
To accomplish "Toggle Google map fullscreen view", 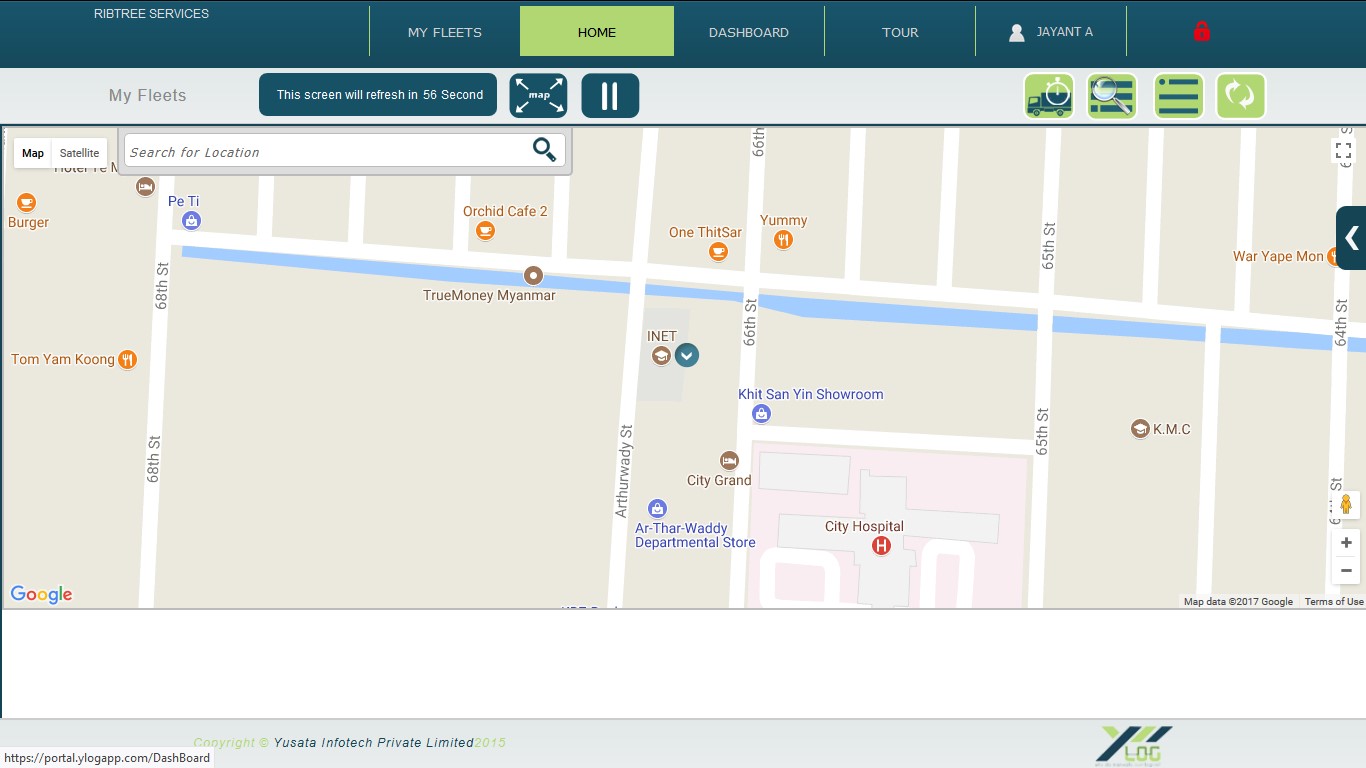I will pyautogui.click(x=1344, y=151).
